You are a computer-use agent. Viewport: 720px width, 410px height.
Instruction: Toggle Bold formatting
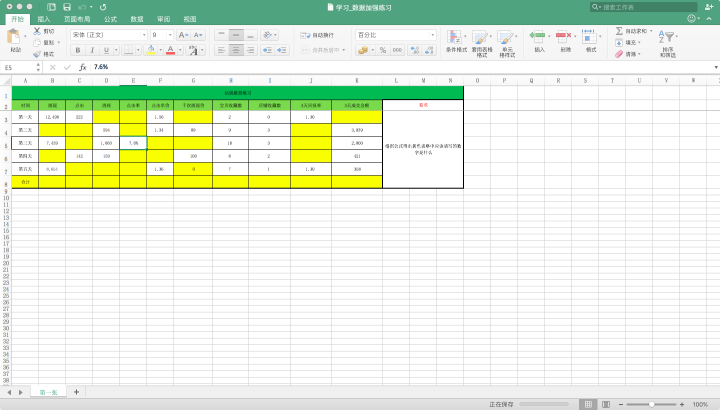pos(78,50)
